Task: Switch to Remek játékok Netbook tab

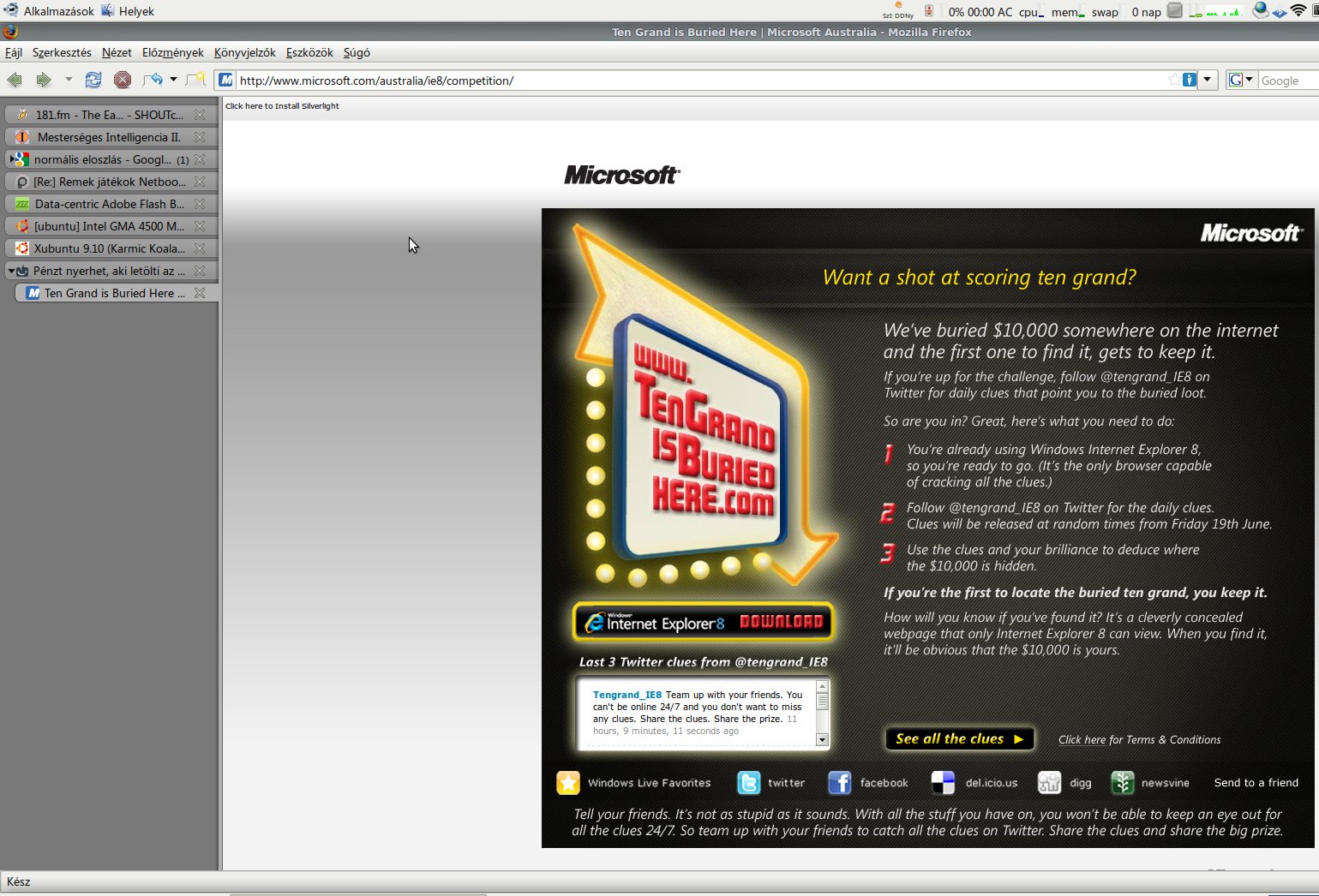Action: (111, 181)
